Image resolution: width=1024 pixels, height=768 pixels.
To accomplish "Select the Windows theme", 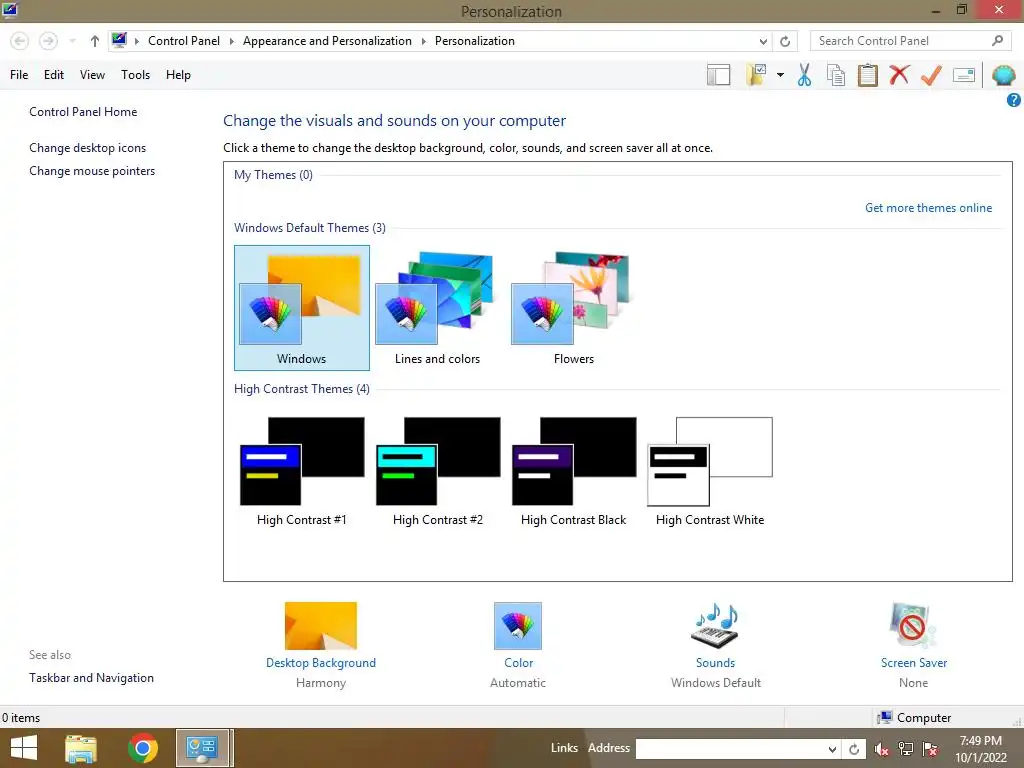I will coord(302,308).
